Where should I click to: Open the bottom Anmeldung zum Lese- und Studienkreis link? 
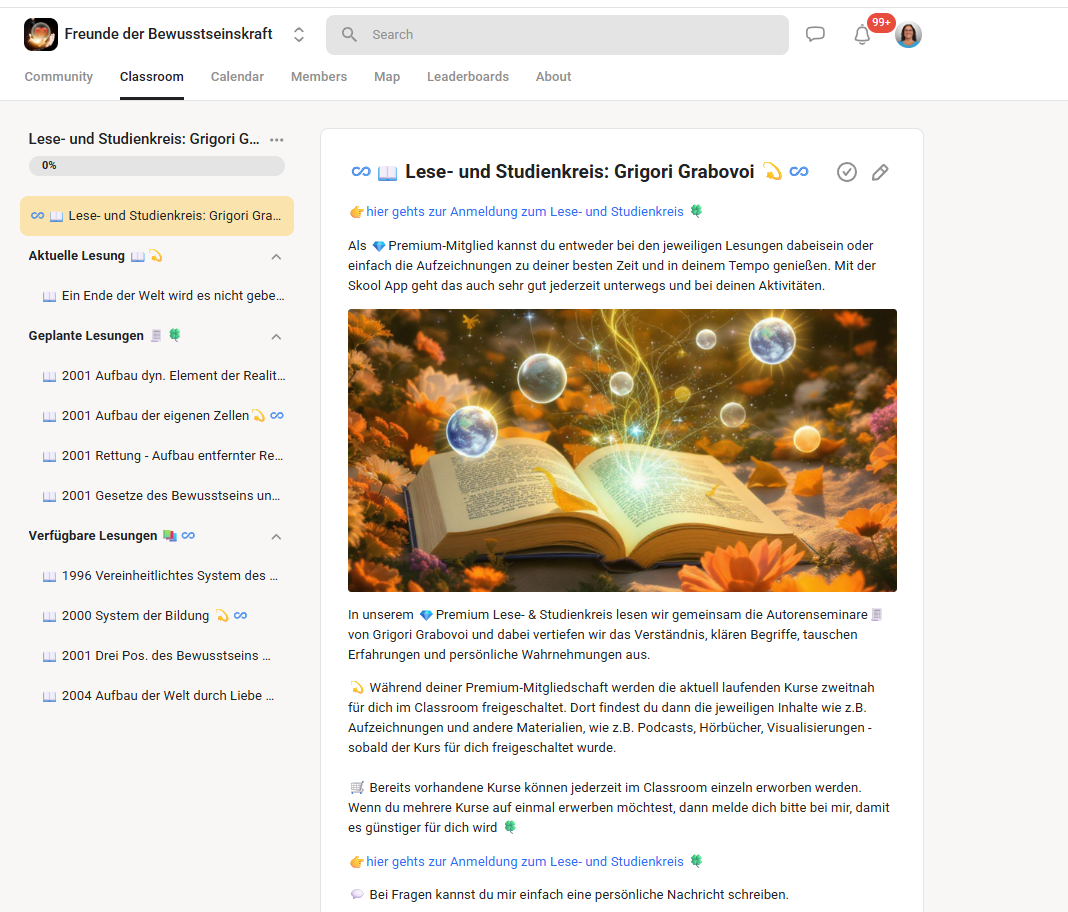tap(524, 862)
